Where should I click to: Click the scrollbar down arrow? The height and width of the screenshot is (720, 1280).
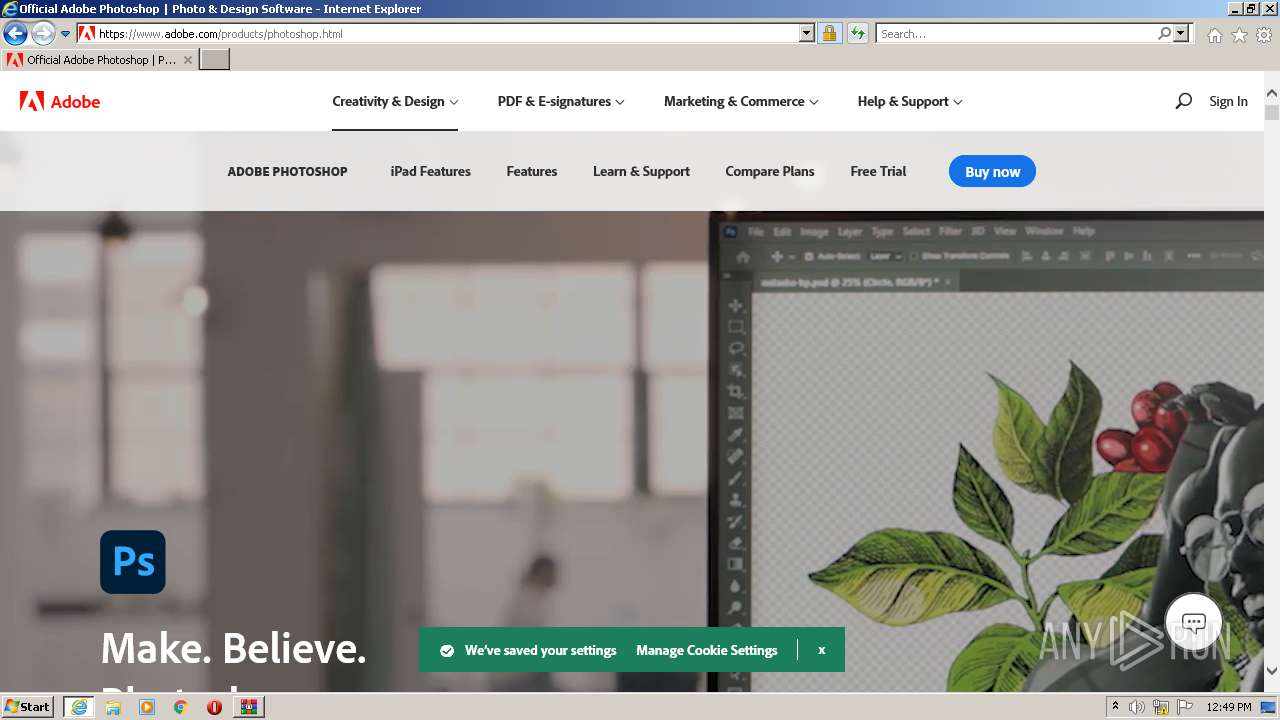(1272, 672)
